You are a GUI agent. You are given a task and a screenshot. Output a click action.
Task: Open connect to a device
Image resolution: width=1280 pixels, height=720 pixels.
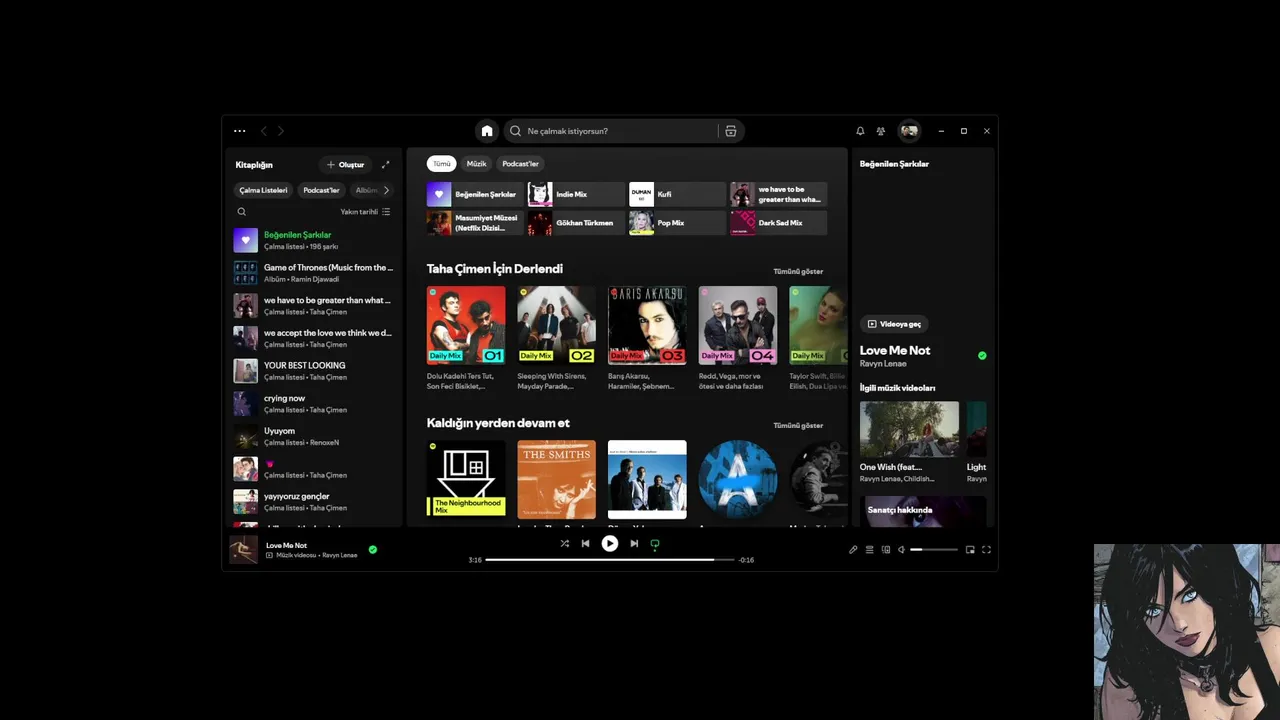(x=885, y=549)
